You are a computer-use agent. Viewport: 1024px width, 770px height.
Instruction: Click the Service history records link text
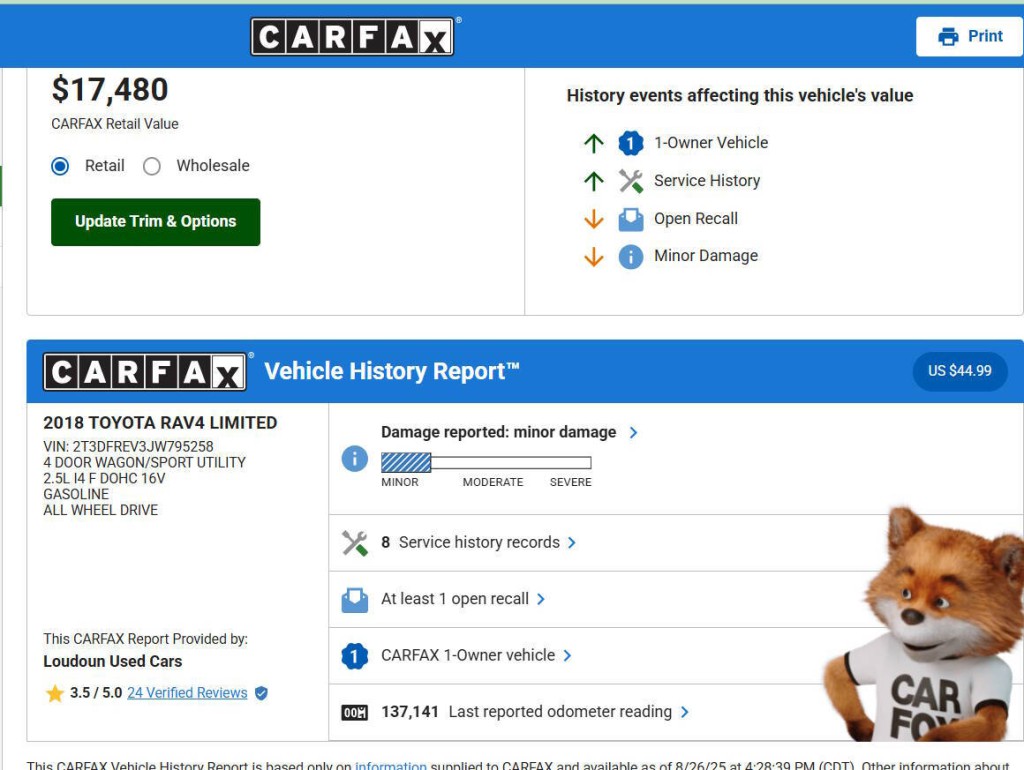(479, 543)
